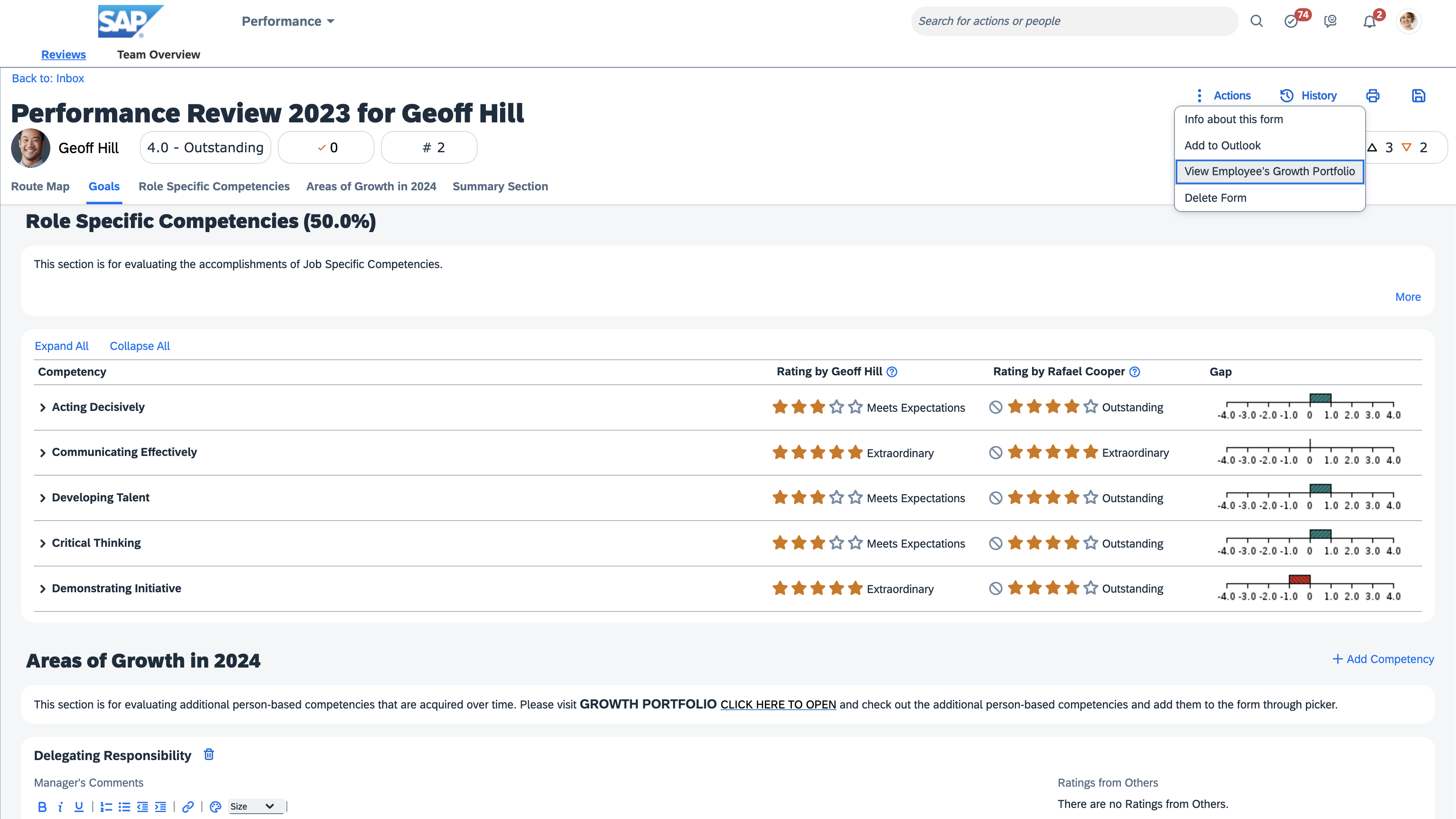Viewport: 1456px width, 819px height.
Task: Delete Delegating Responsibility competency with trash icon
Action: tap(209, 755)
